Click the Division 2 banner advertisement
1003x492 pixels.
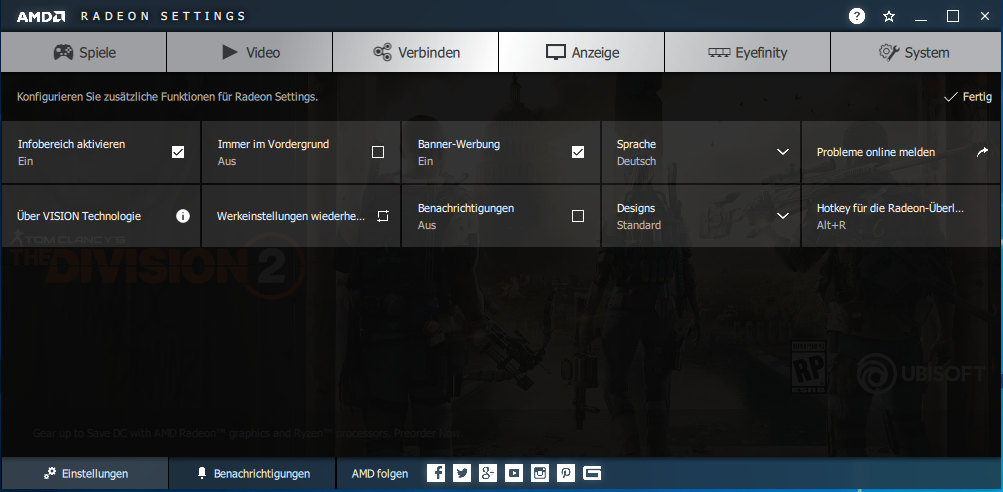click(502, 352)
